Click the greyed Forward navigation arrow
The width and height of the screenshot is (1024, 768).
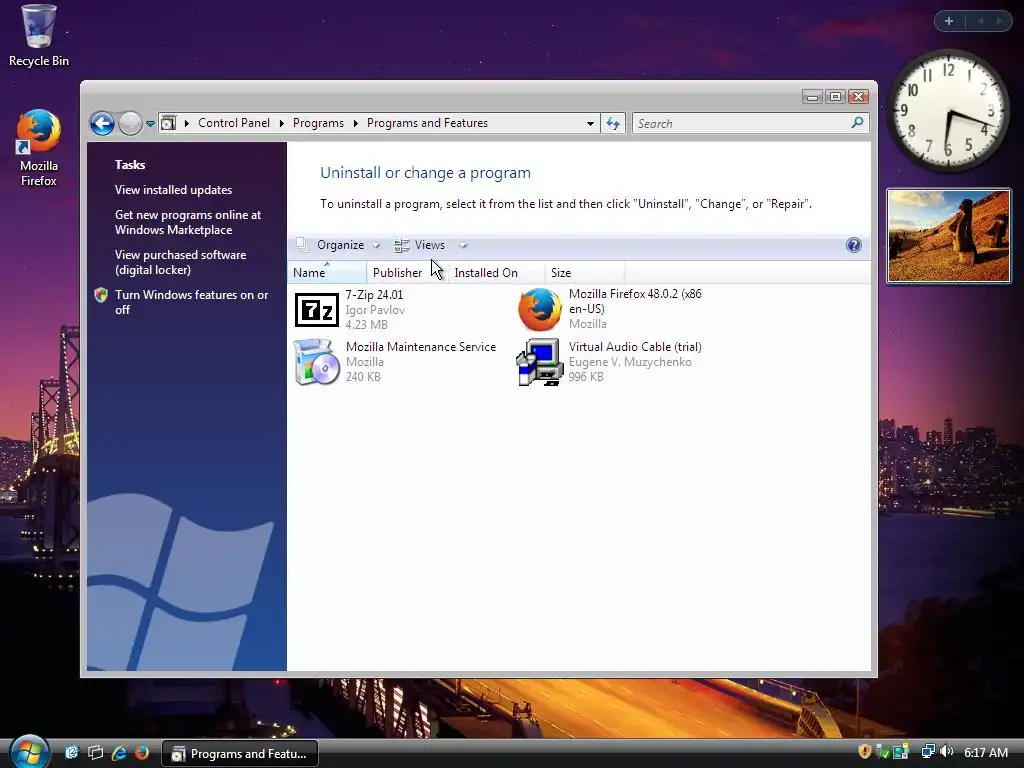130,123
